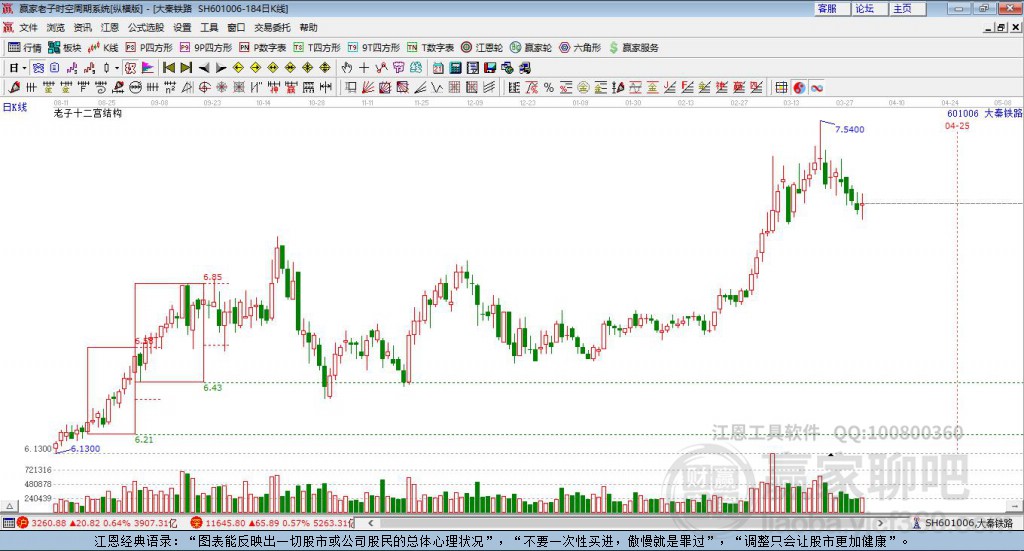
Task: Expand the candlestick style dropdown arrow
Action: (117, 68)
